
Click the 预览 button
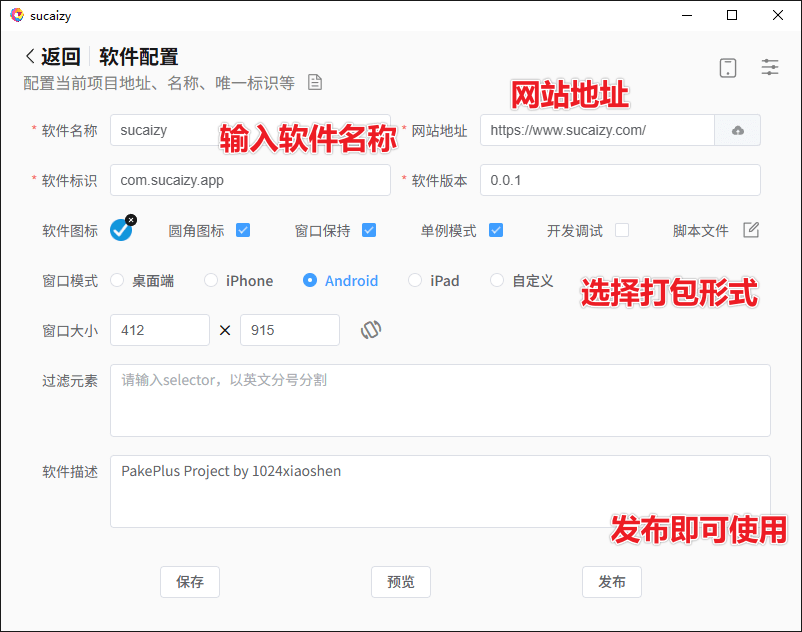tap(400, 581)
